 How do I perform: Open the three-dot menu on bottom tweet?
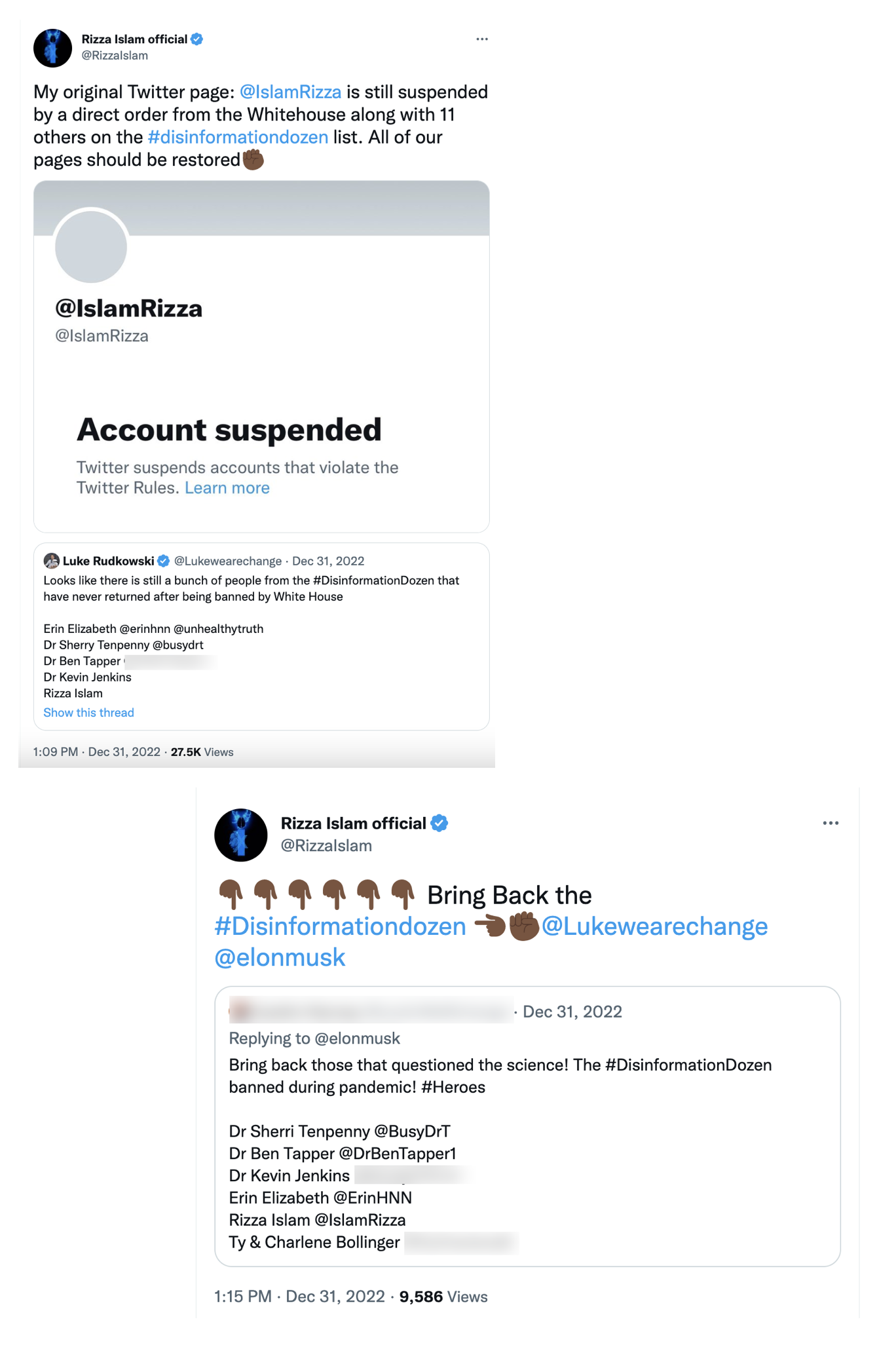pyautogui.click(x=831, y=823)
